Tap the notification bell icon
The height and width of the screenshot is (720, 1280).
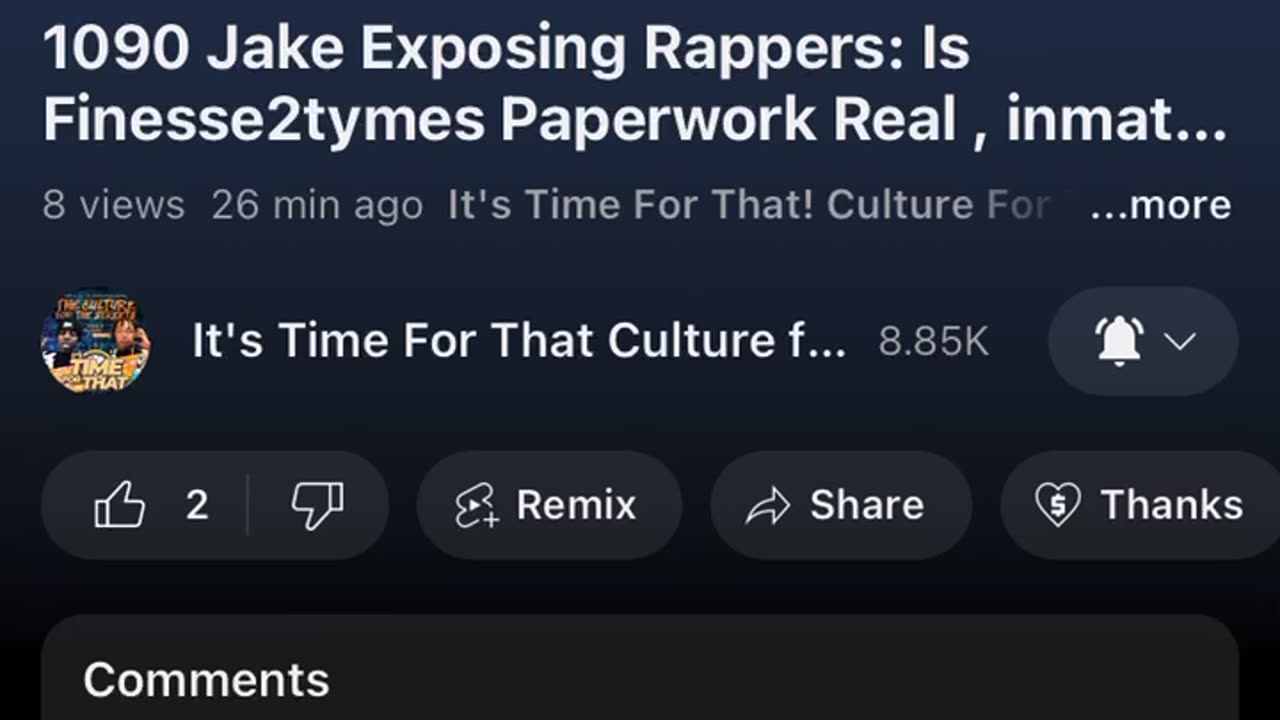1120,341
